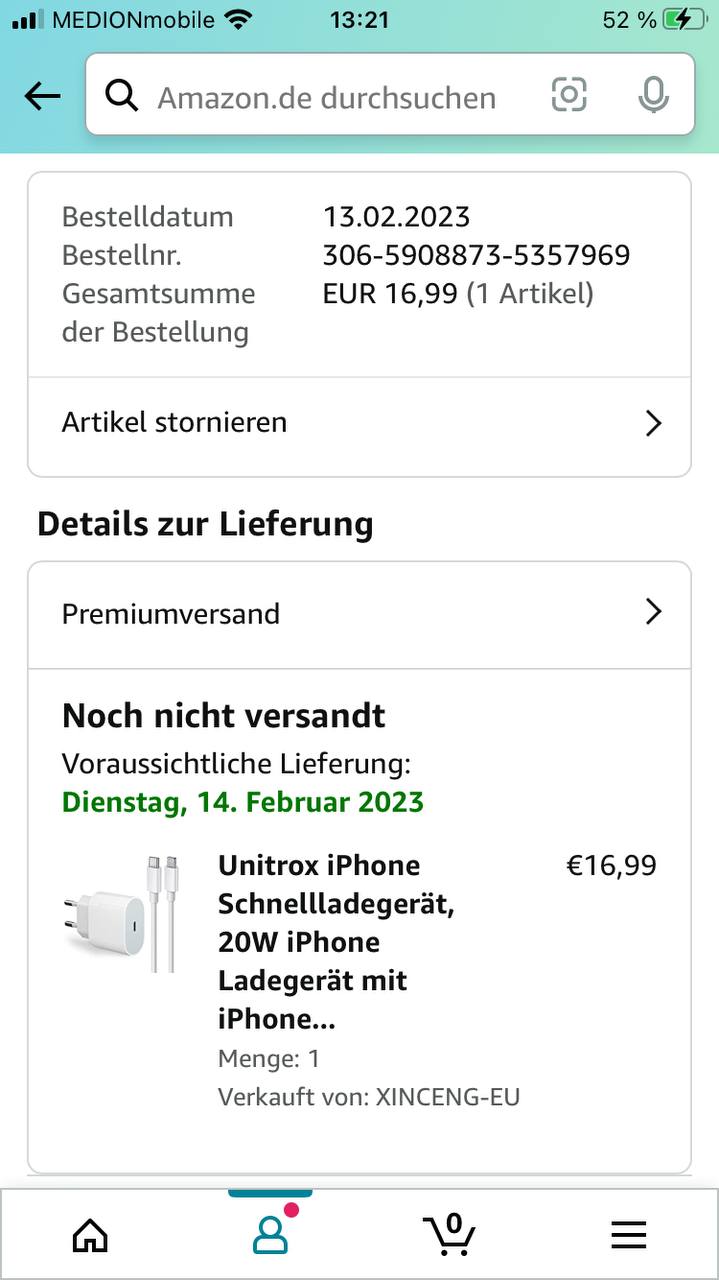The width and height of the screenshot is (719, 1280).
Task: Tap the seller name XINCENG-EU
Action: point(447,1096)
